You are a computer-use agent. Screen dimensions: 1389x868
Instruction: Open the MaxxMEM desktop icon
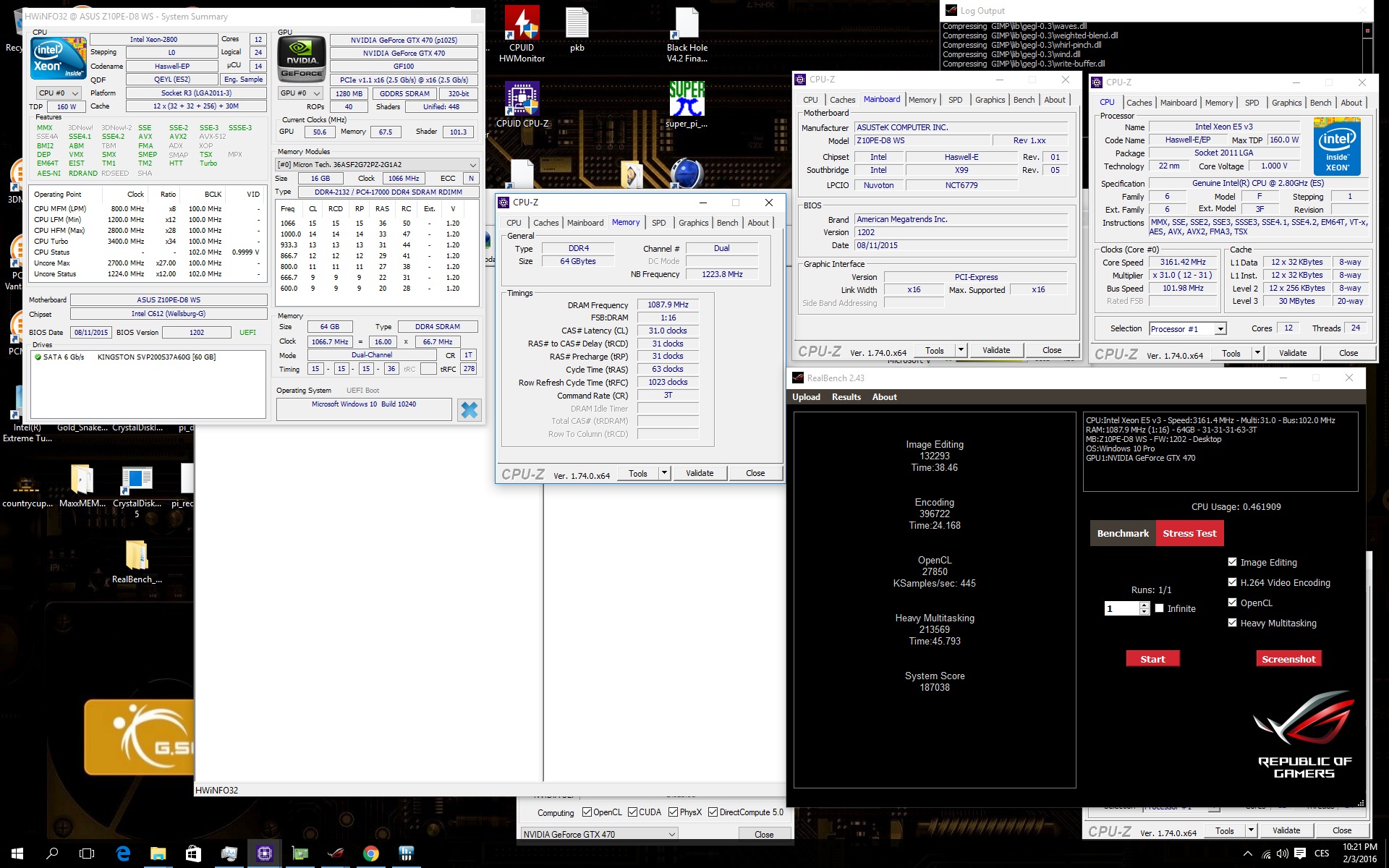pyautogui.click(x=82, y=485)
